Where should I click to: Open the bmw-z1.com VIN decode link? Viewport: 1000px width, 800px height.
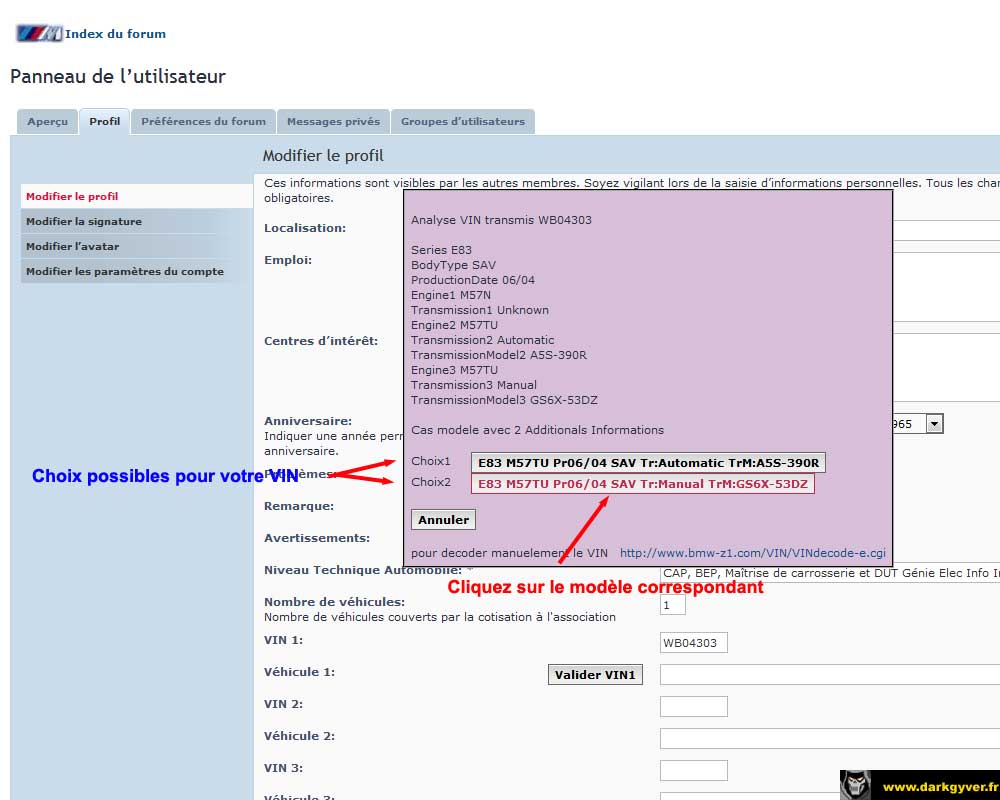(753, 552)
